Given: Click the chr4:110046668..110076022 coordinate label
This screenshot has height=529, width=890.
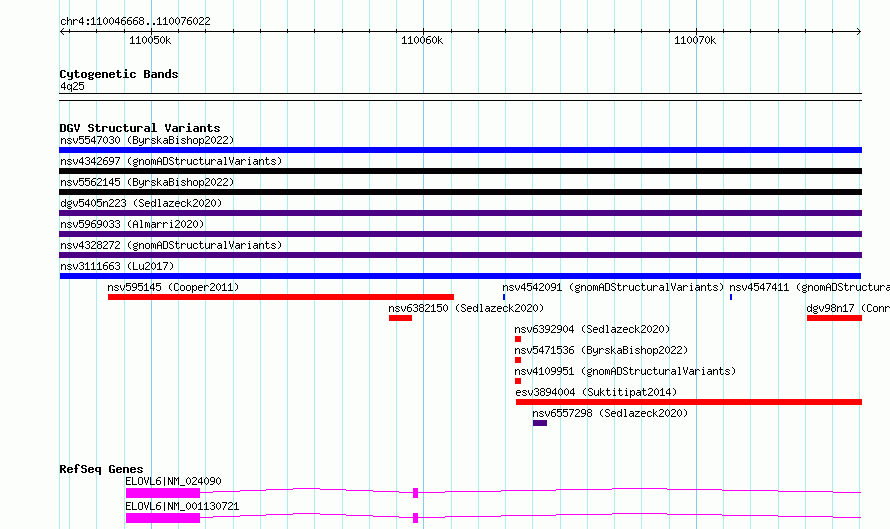Looking at the screenshot, I should pyautogui.click(x=135, y=22).
